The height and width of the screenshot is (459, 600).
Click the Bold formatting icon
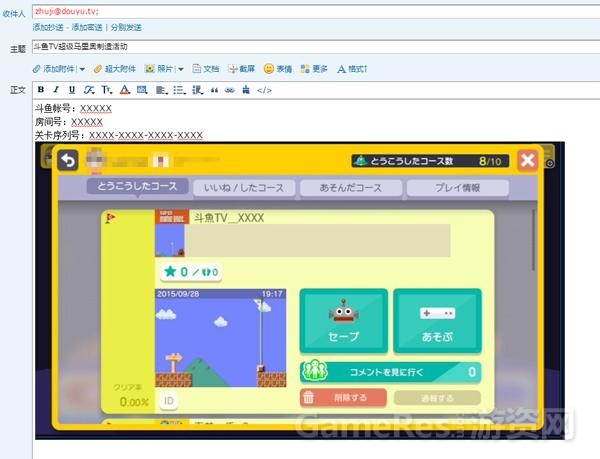click(41, 90)
